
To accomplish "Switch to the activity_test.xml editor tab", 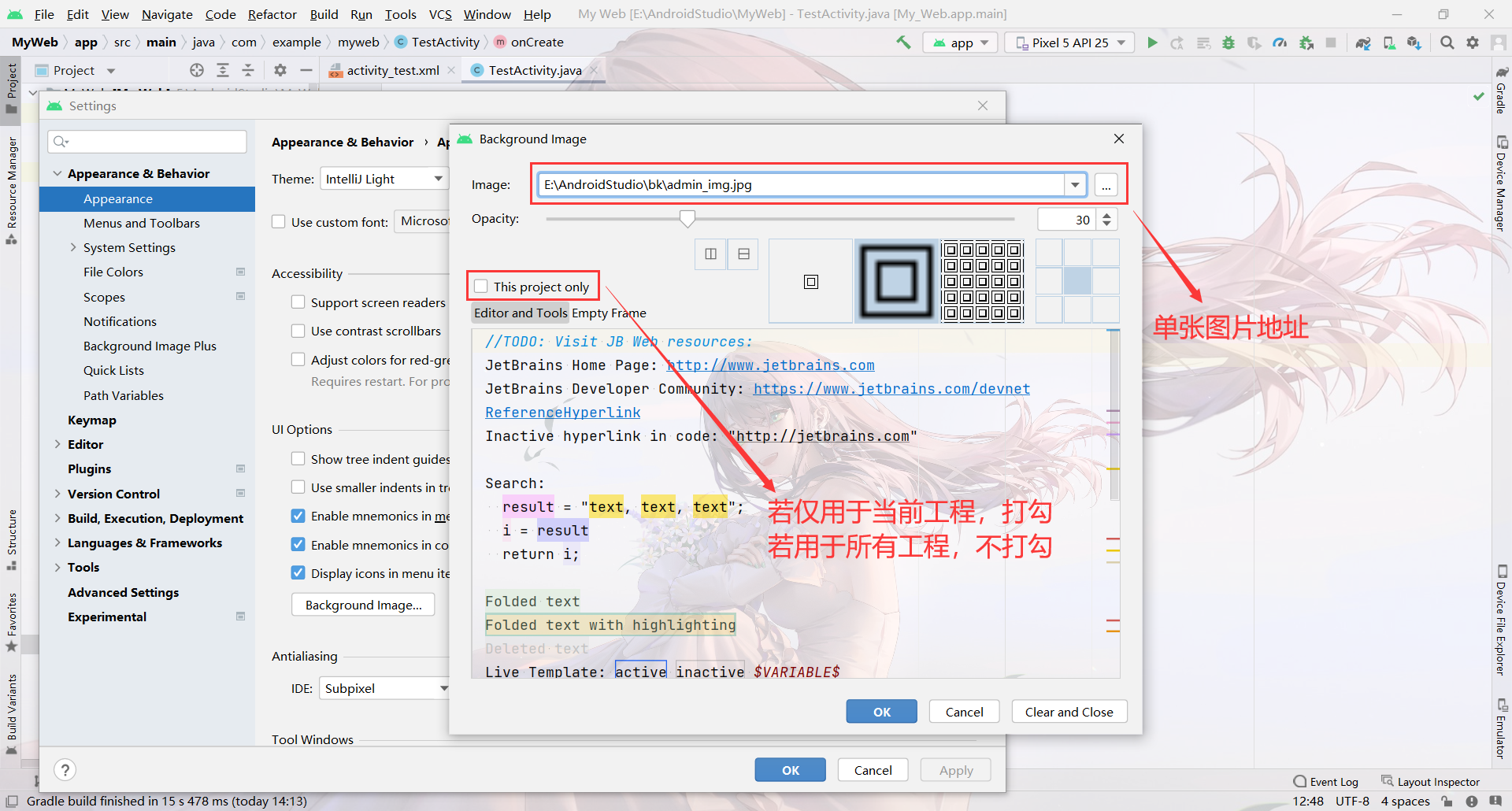I will click(392, 70).
